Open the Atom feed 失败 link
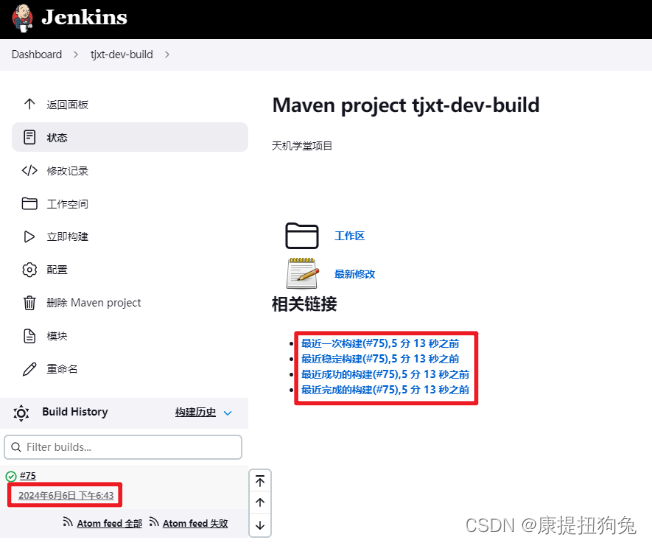The image size is (652, 544). (x=195, y=523)
